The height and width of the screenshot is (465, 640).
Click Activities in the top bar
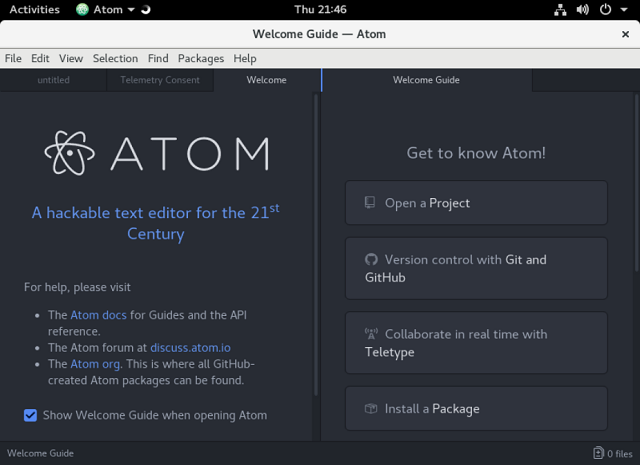(35, 9)
